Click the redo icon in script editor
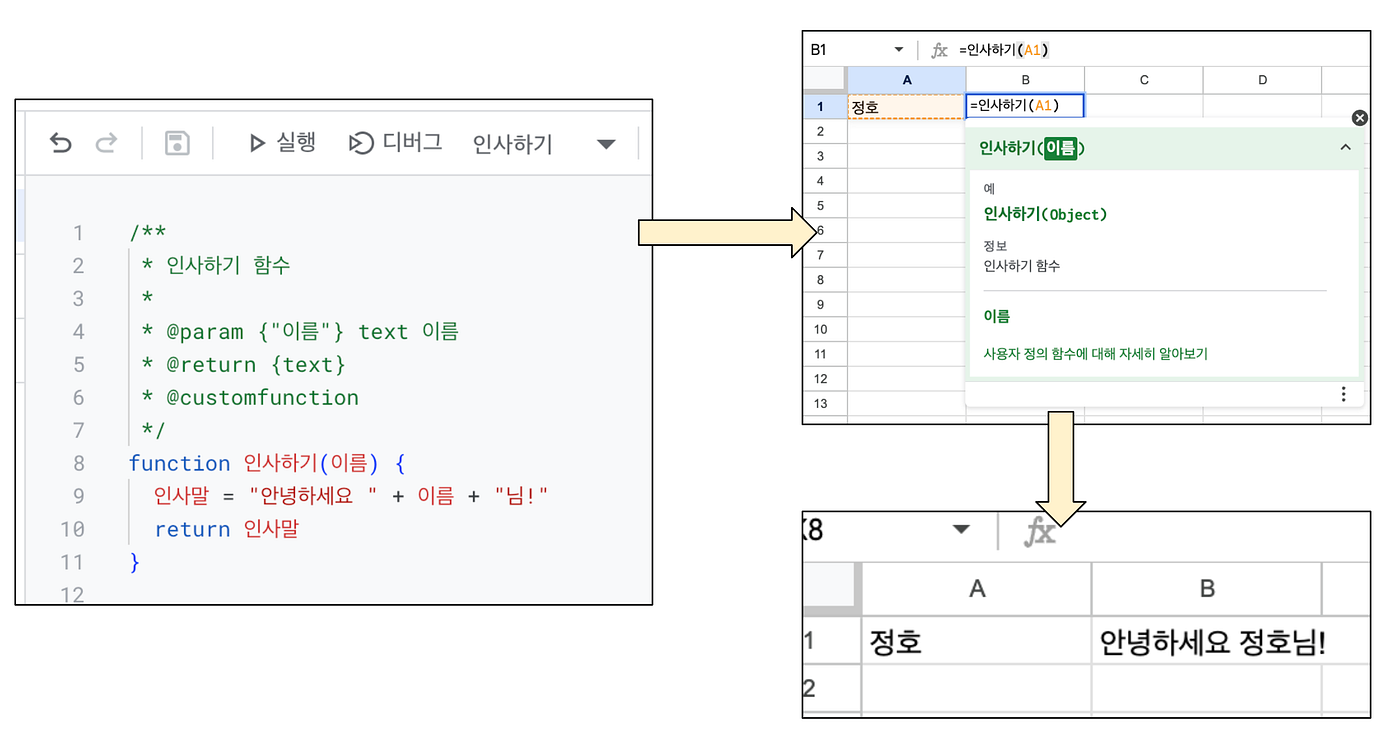Image resolution: width=1400 pixels, height=748 pixels. tap(106, 144)
